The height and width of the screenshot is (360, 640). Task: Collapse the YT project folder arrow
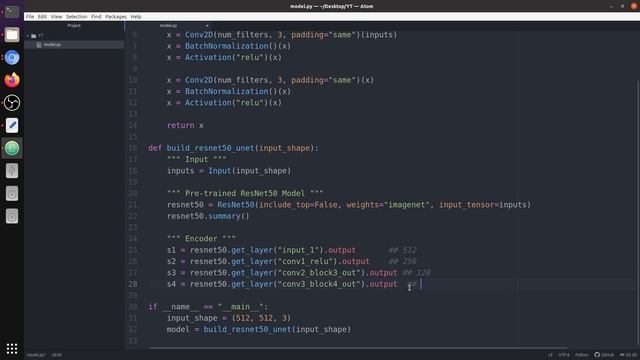tap(28, 36)
